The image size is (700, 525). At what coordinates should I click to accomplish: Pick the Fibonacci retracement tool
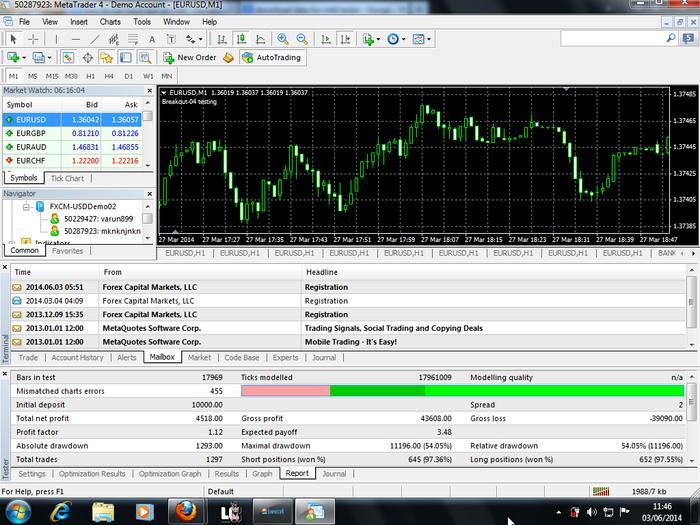point(133,39)
